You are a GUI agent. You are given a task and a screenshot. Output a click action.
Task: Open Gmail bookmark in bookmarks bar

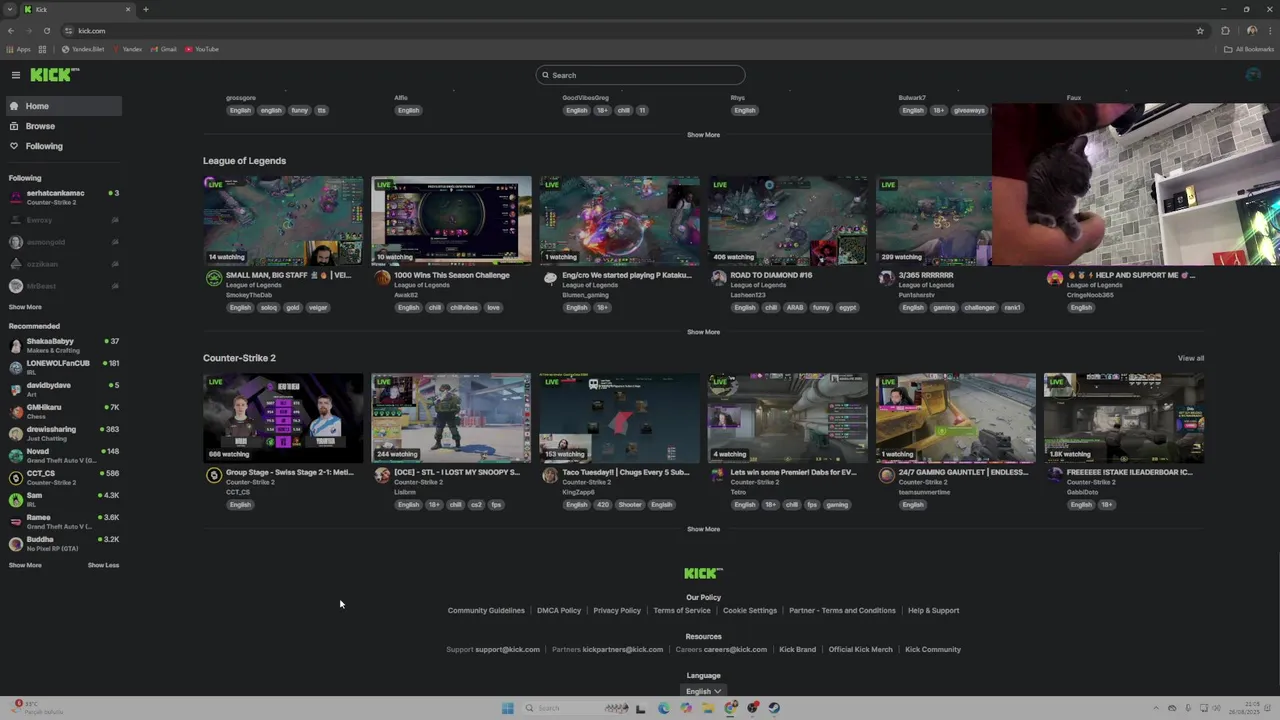pyautogui.click(x=163, y=49)
